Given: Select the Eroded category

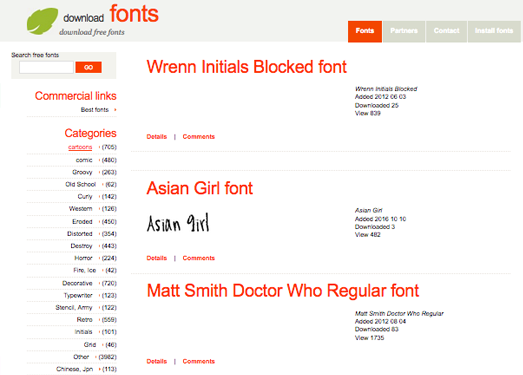Looking at the screenshot, I should click(x=82, y=222).
